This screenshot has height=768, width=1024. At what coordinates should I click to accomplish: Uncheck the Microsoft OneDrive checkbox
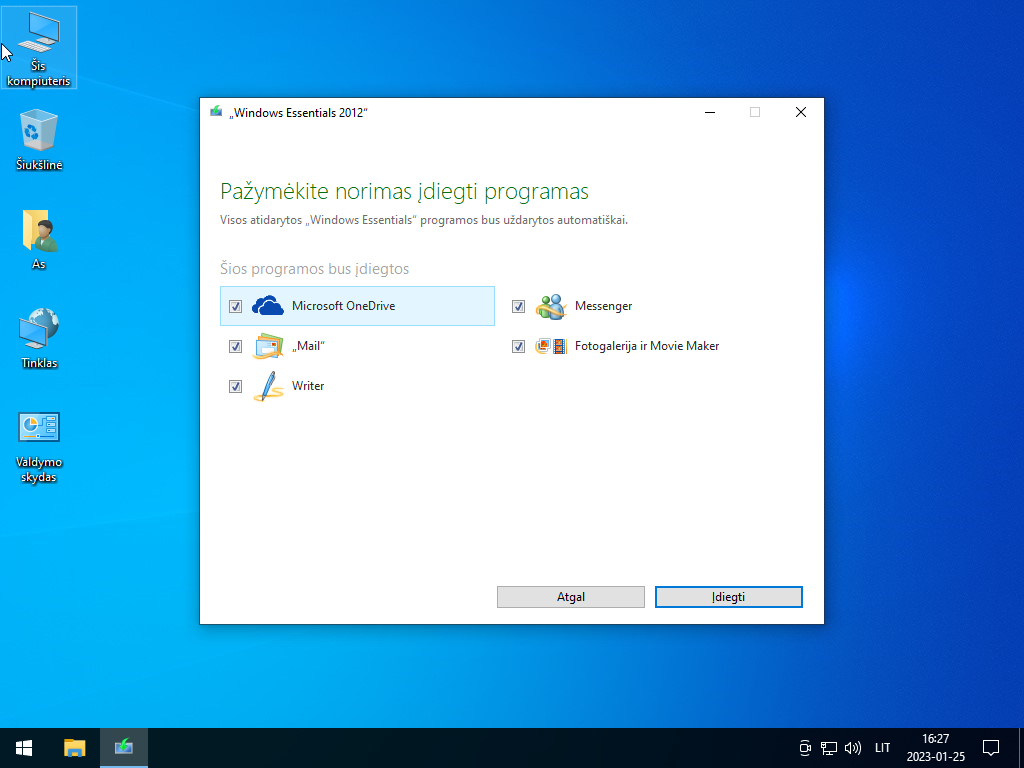pyautogui.click(x=236, y=307)
